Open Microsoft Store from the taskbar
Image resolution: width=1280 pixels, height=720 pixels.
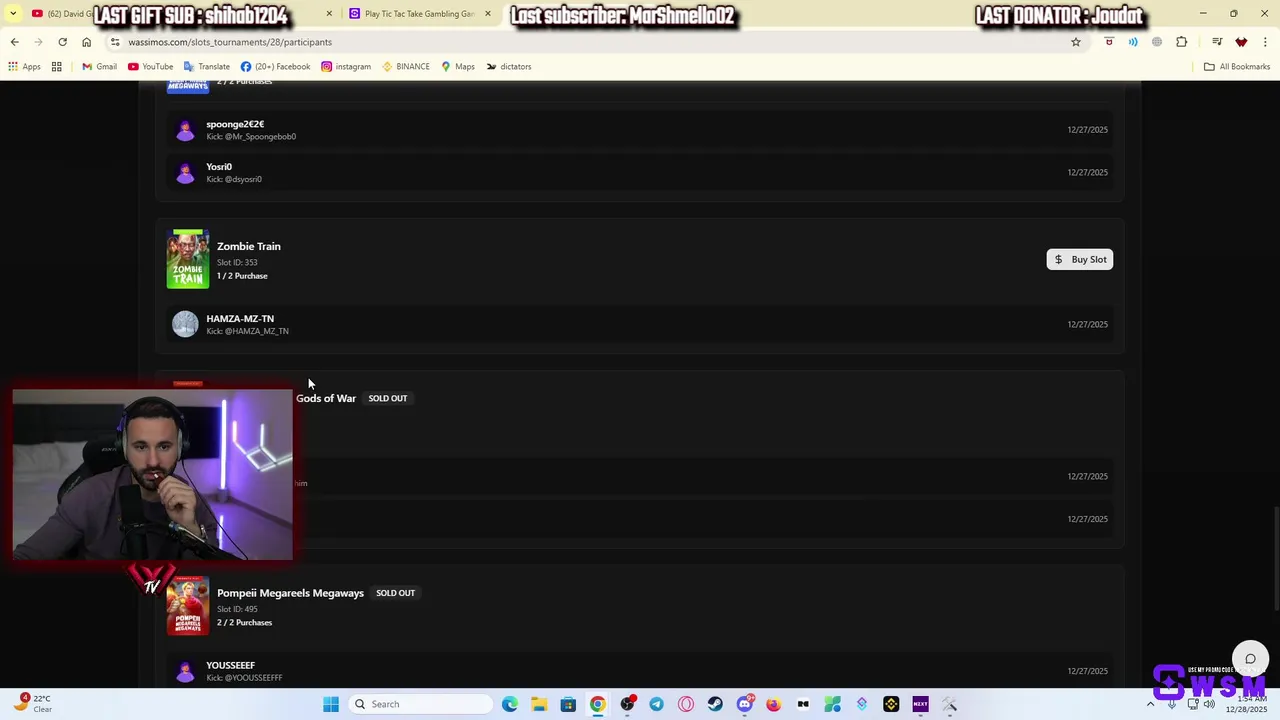(568, 704)
